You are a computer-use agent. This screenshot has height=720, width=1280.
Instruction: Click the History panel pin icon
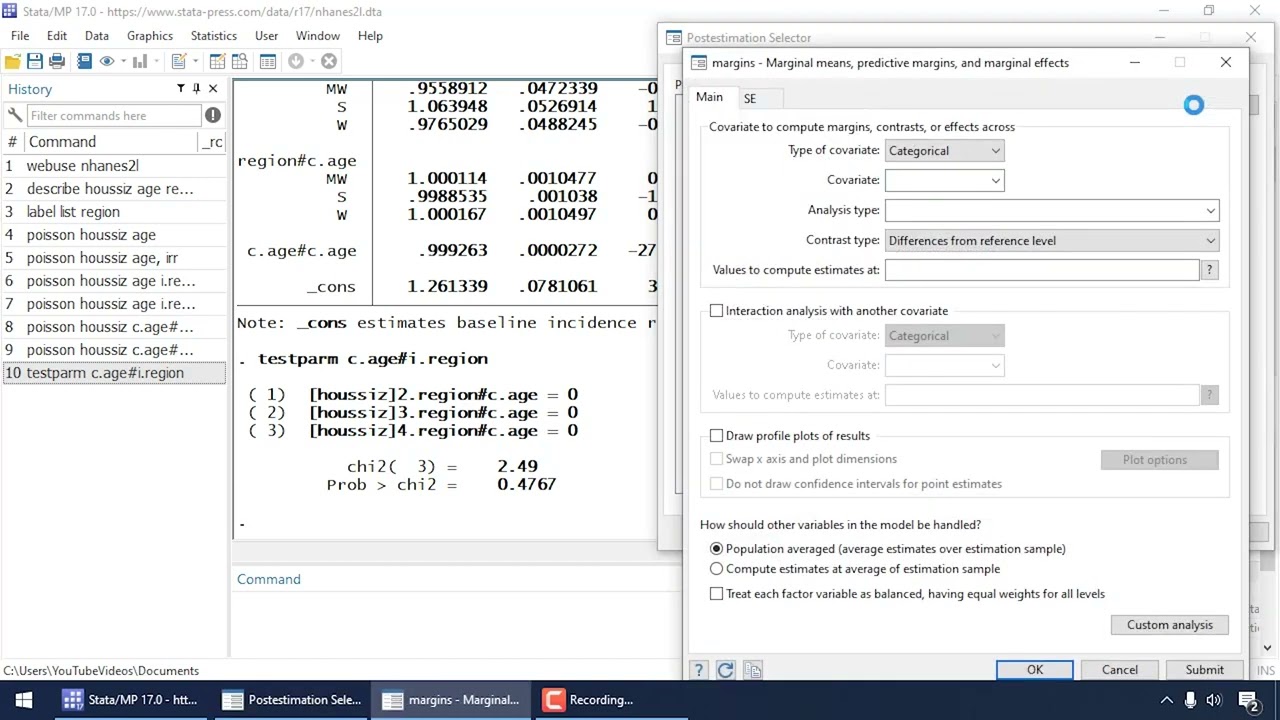tap(196, 89)
